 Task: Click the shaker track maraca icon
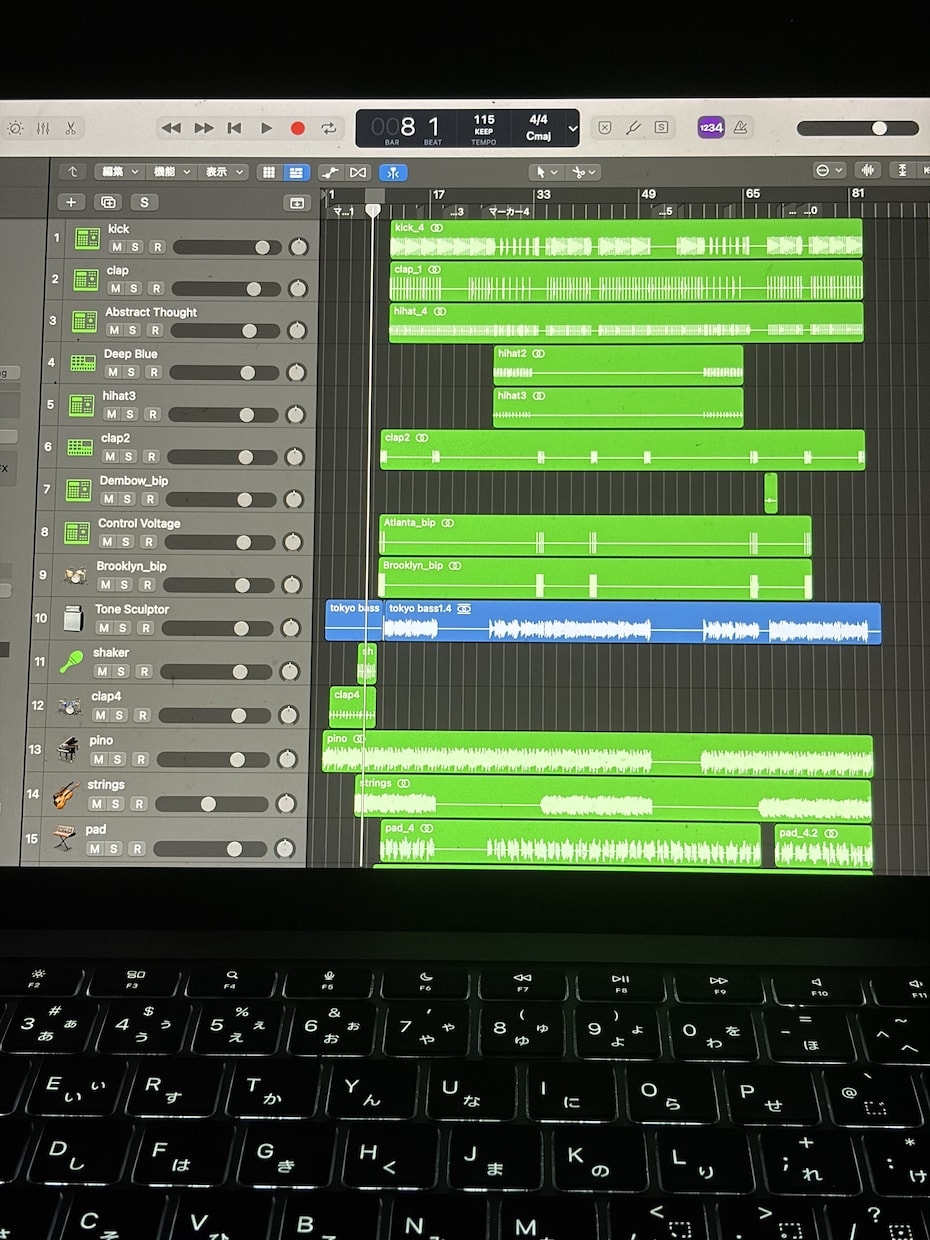(x=72, y=661)
